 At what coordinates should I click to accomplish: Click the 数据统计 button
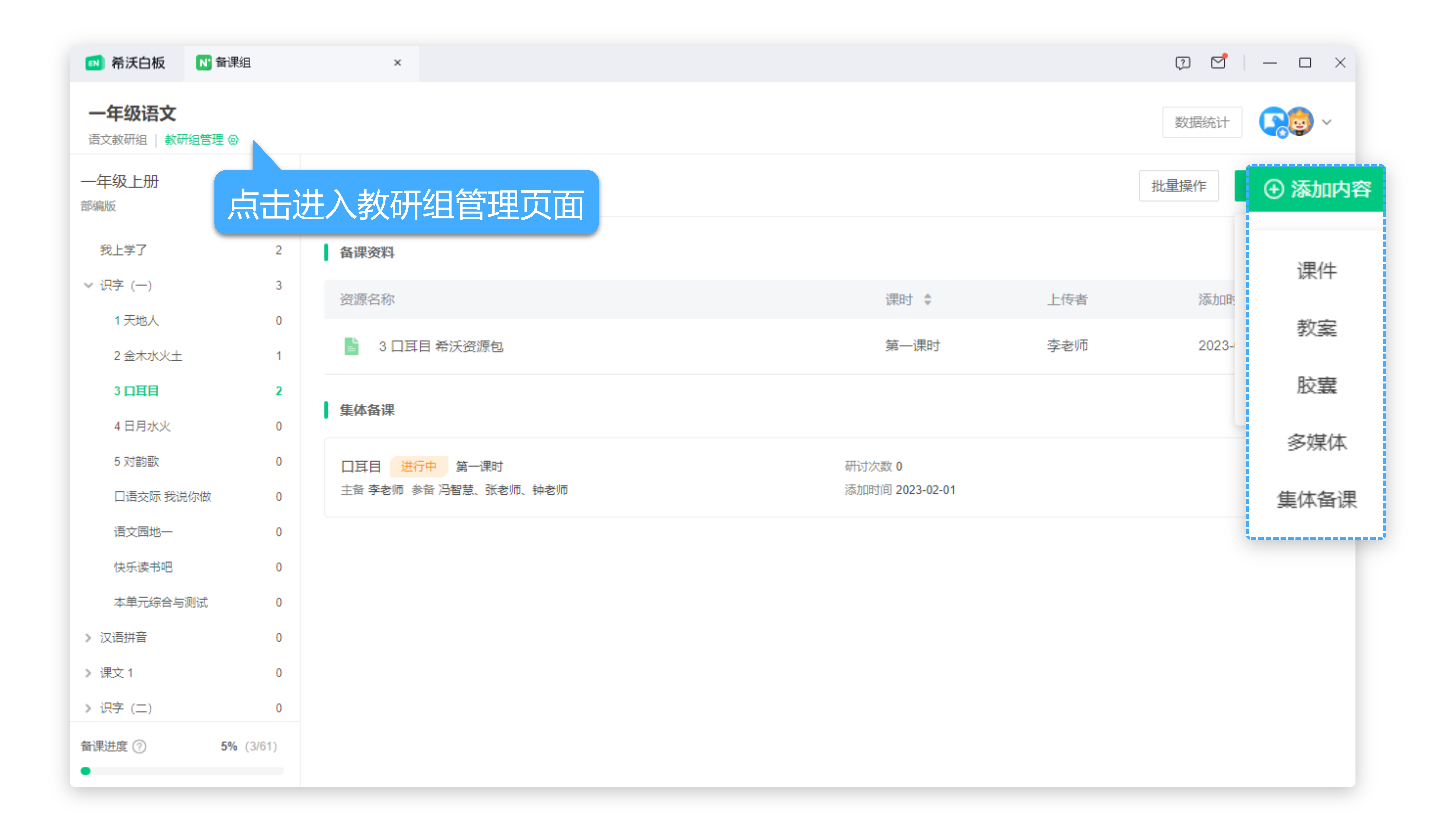[x=1202, y=122]
